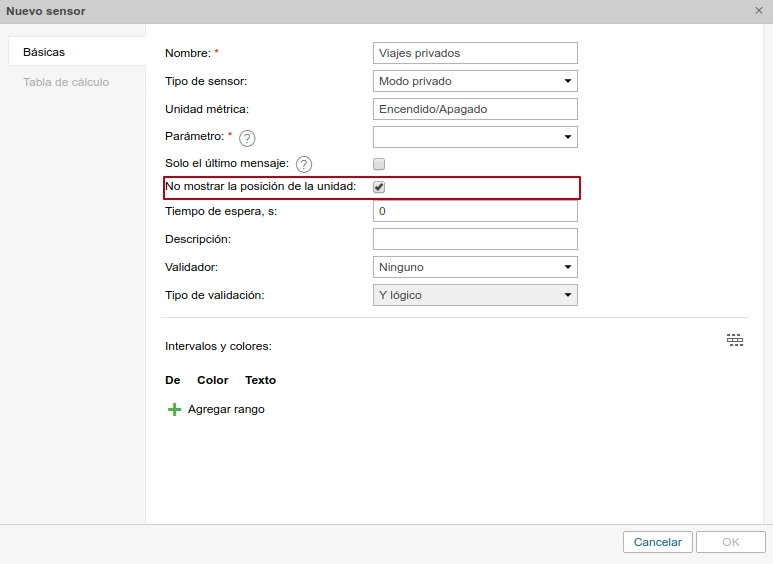Click the help icon beside Solo el último mensaje
This screenshot has height=564, width=773.
pyautogui.click(x=304, y=164)
